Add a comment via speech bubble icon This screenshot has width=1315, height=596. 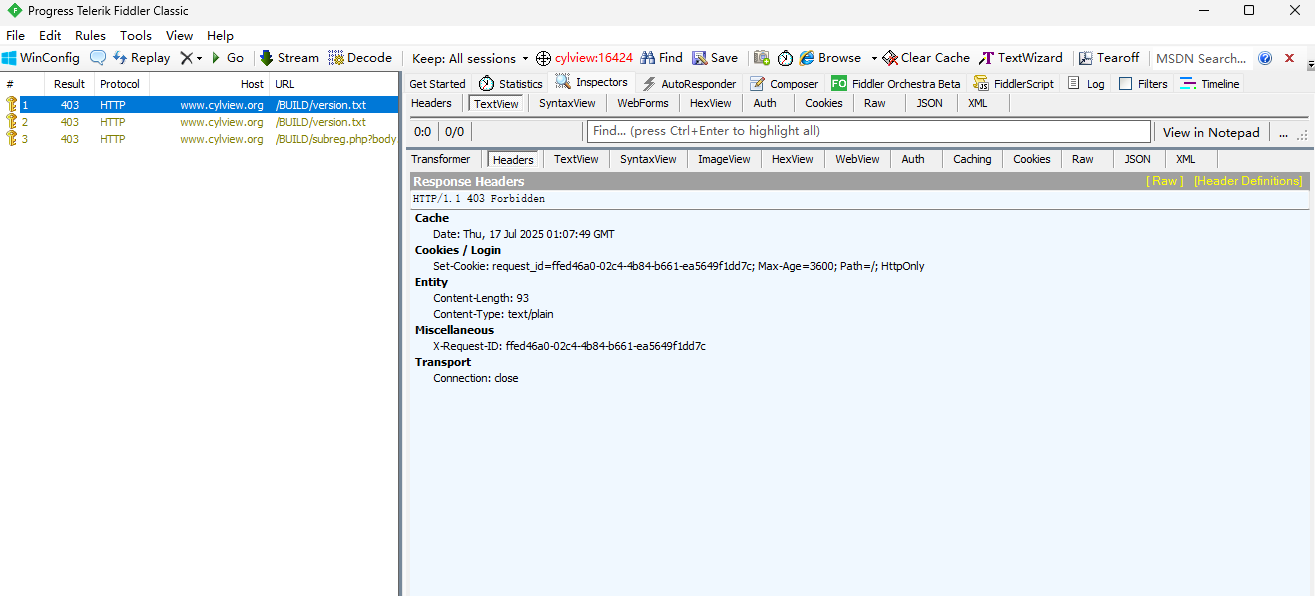(98, 58)
